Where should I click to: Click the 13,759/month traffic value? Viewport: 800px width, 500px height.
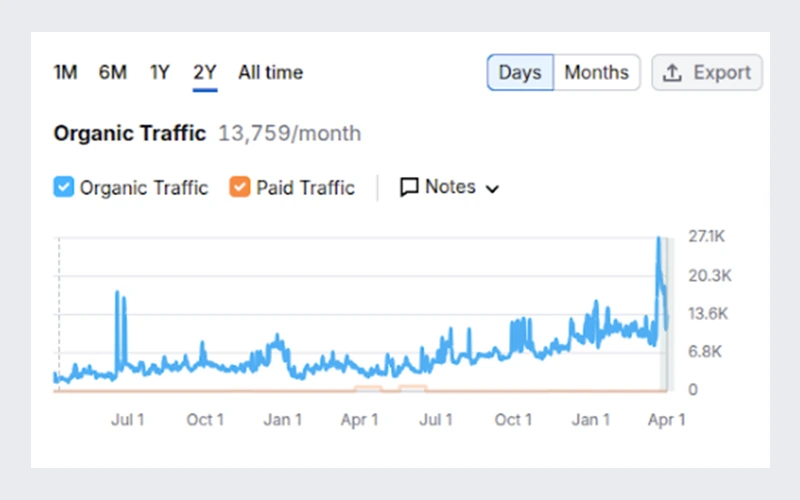pyautogui.click(x=289, y=133)
